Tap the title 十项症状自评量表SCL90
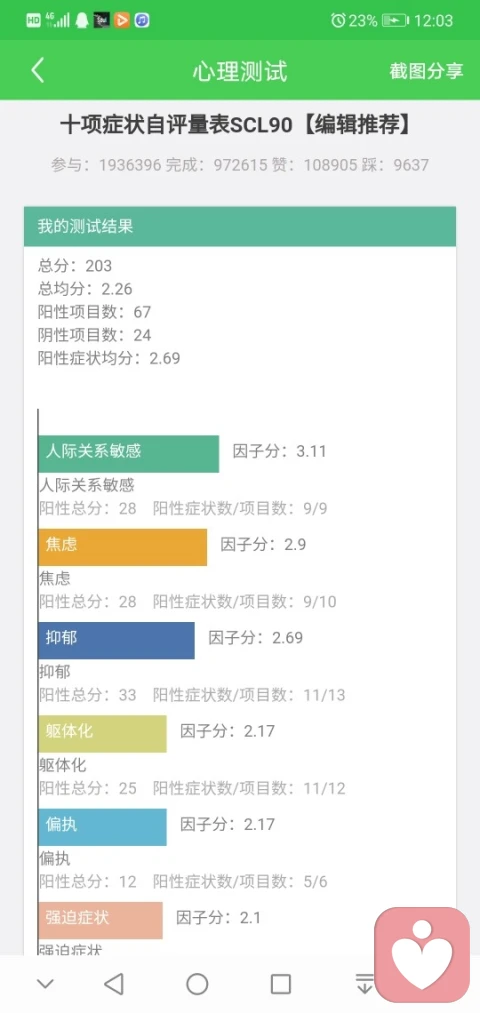This screenshot has width=480, height=1013. pyautogui.click(x=176, y=125)
